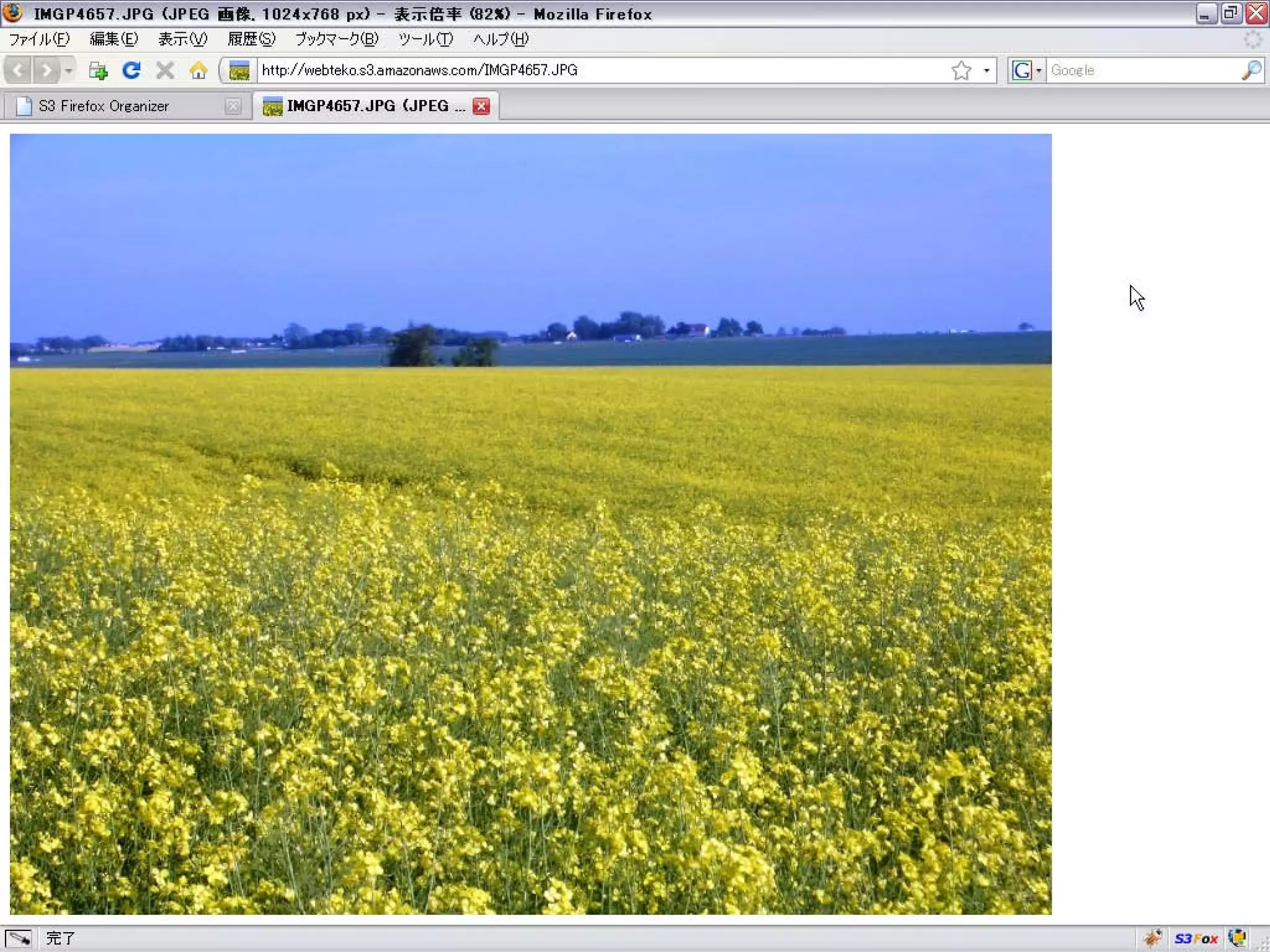Open the ブックマーク(B) menu
The height and width of the screenshot is (952, 1270).
(x=337, y=39)
